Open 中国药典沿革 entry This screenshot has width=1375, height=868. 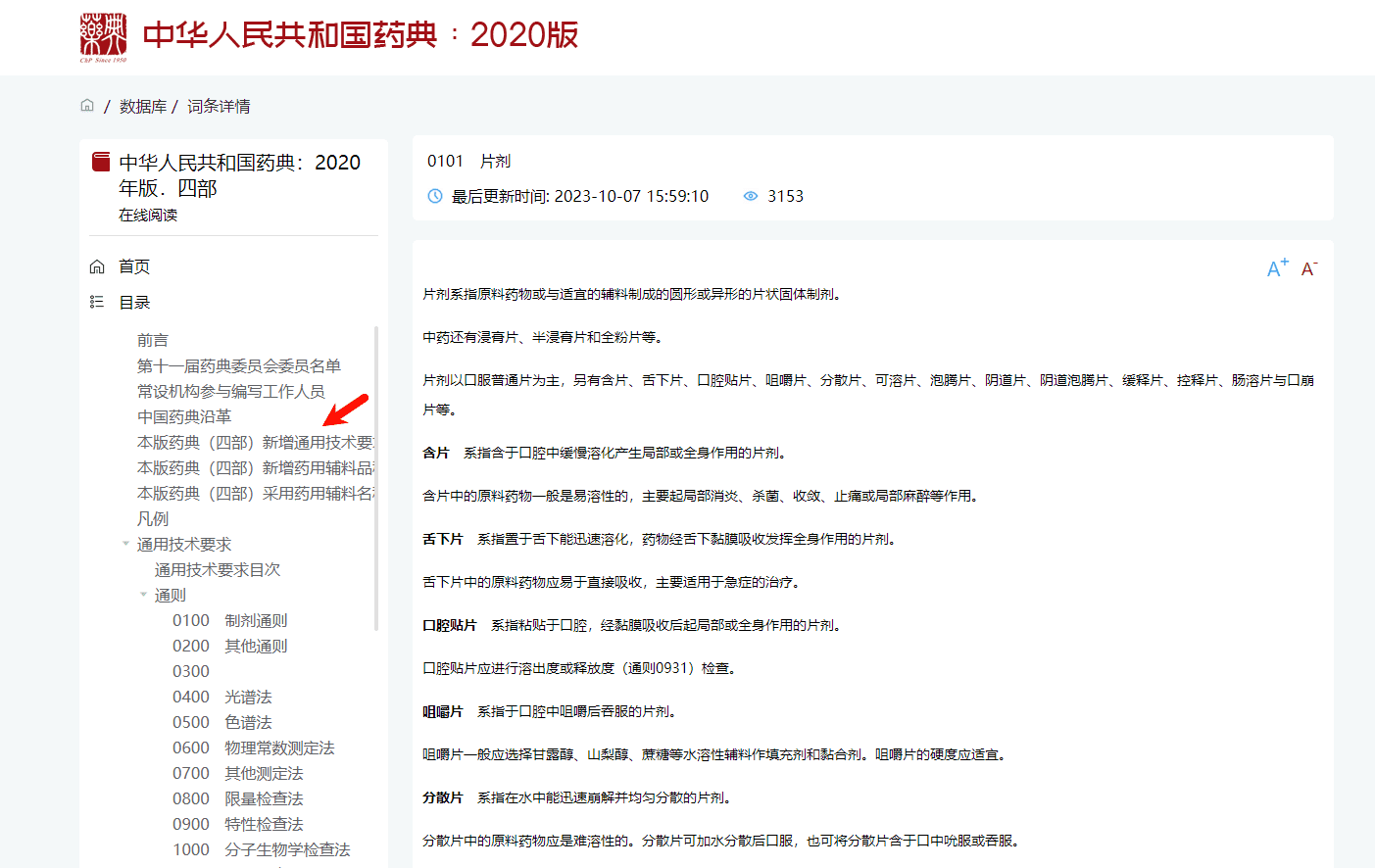[184, 416]
